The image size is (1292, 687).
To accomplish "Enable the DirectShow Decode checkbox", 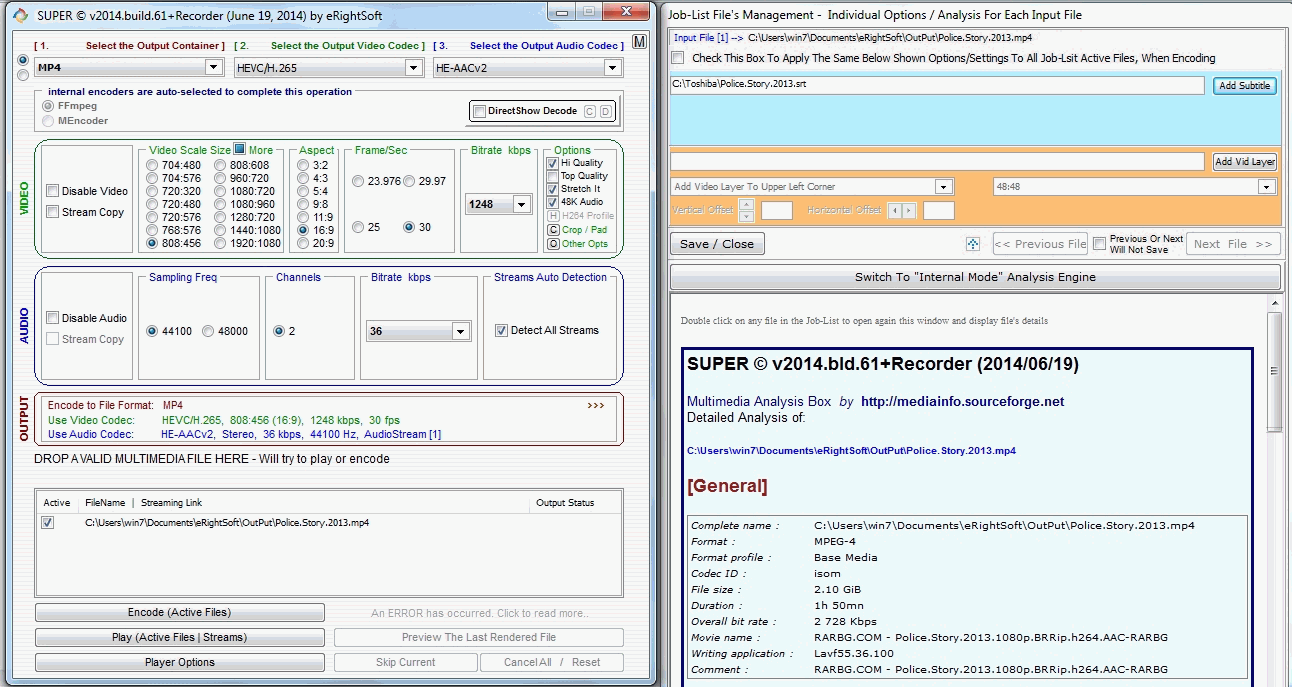I will click(x=480, y=111).
